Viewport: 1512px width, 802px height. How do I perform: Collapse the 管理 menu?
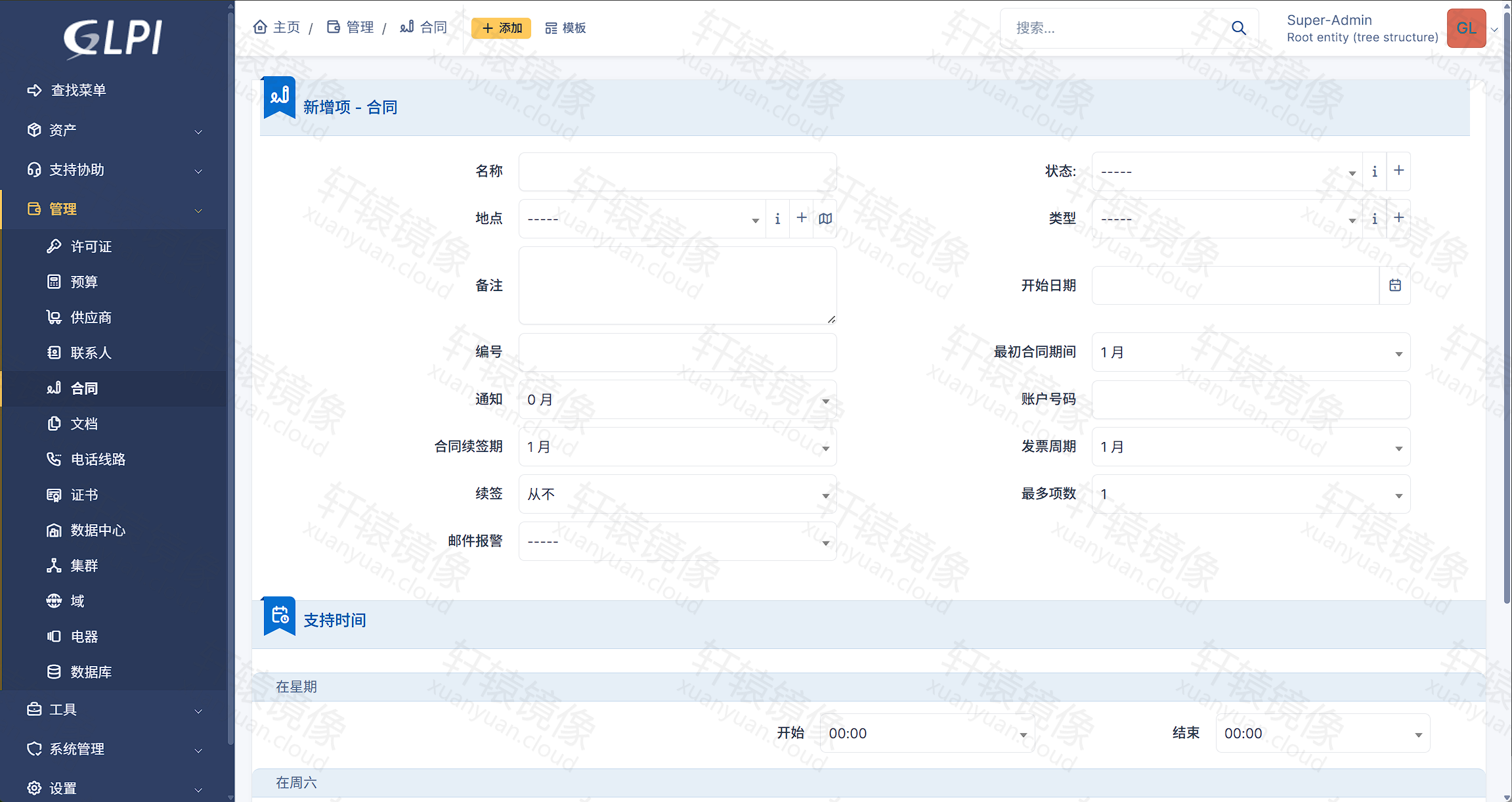[x=114, y=209]
